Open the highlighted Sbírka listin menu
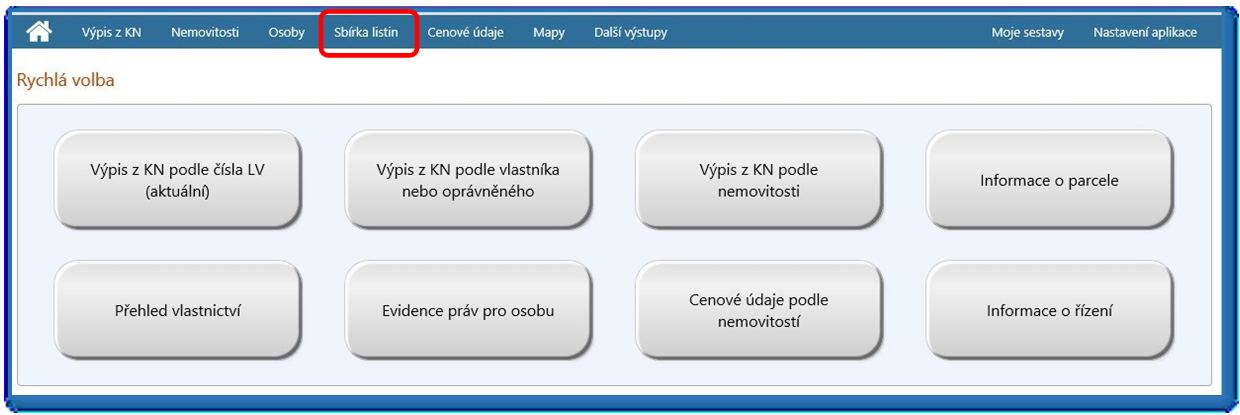 366,33
